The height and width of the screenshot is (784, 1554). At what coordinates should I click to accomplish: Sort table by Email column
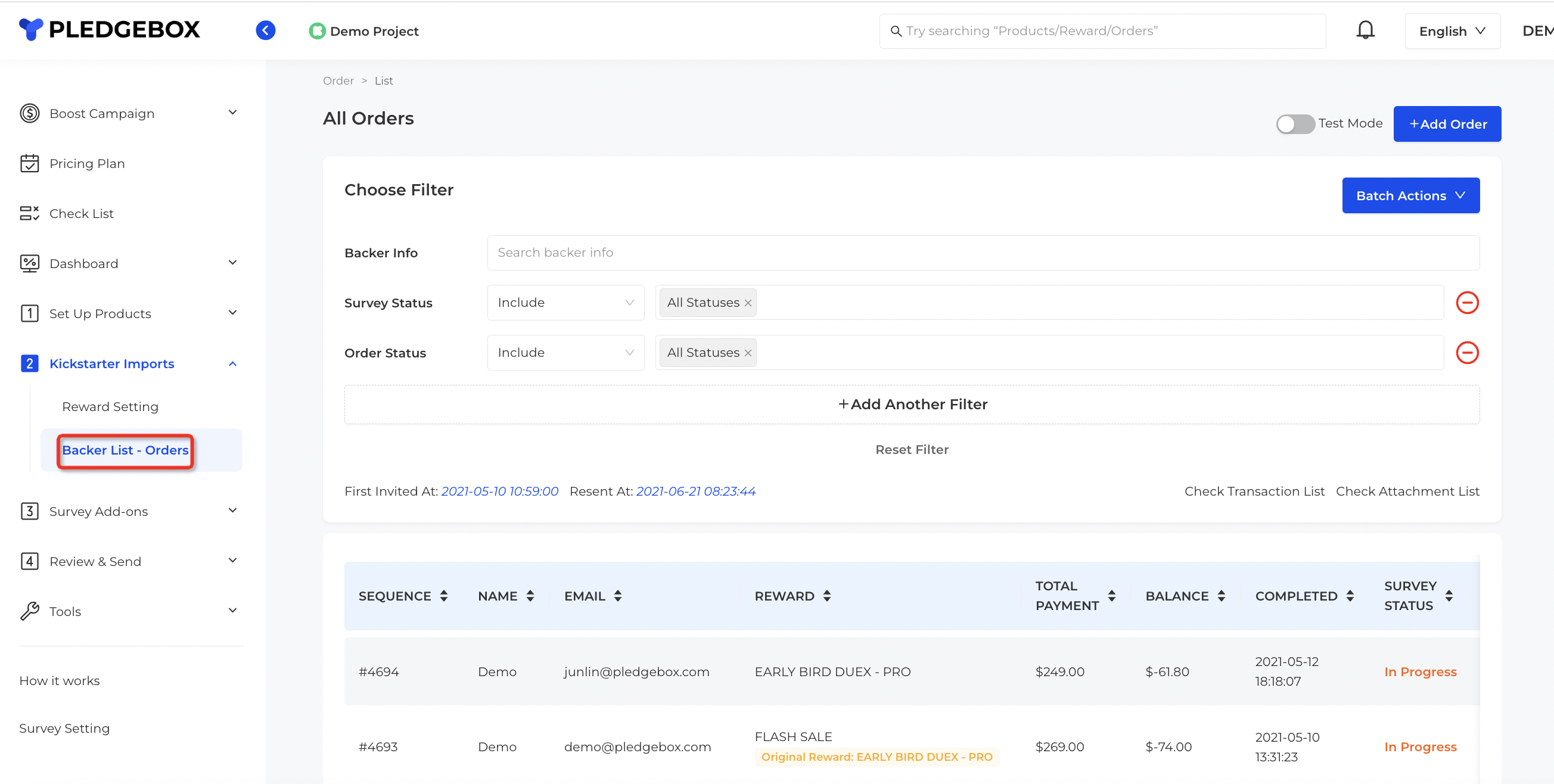[618, 596]
